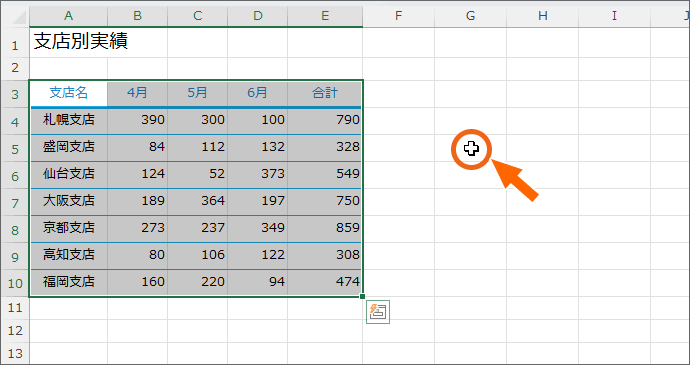Click the total cell 750

(325, 202)
